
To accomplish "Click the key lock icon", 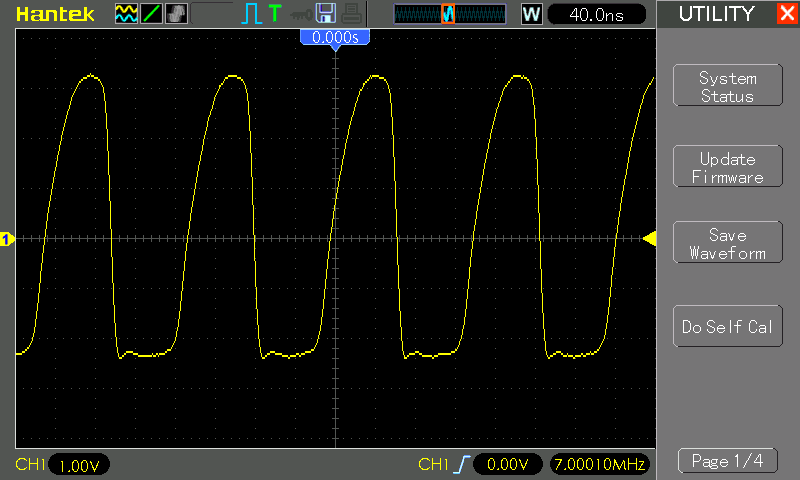I will pyautogui.click(x=301, y=15).
